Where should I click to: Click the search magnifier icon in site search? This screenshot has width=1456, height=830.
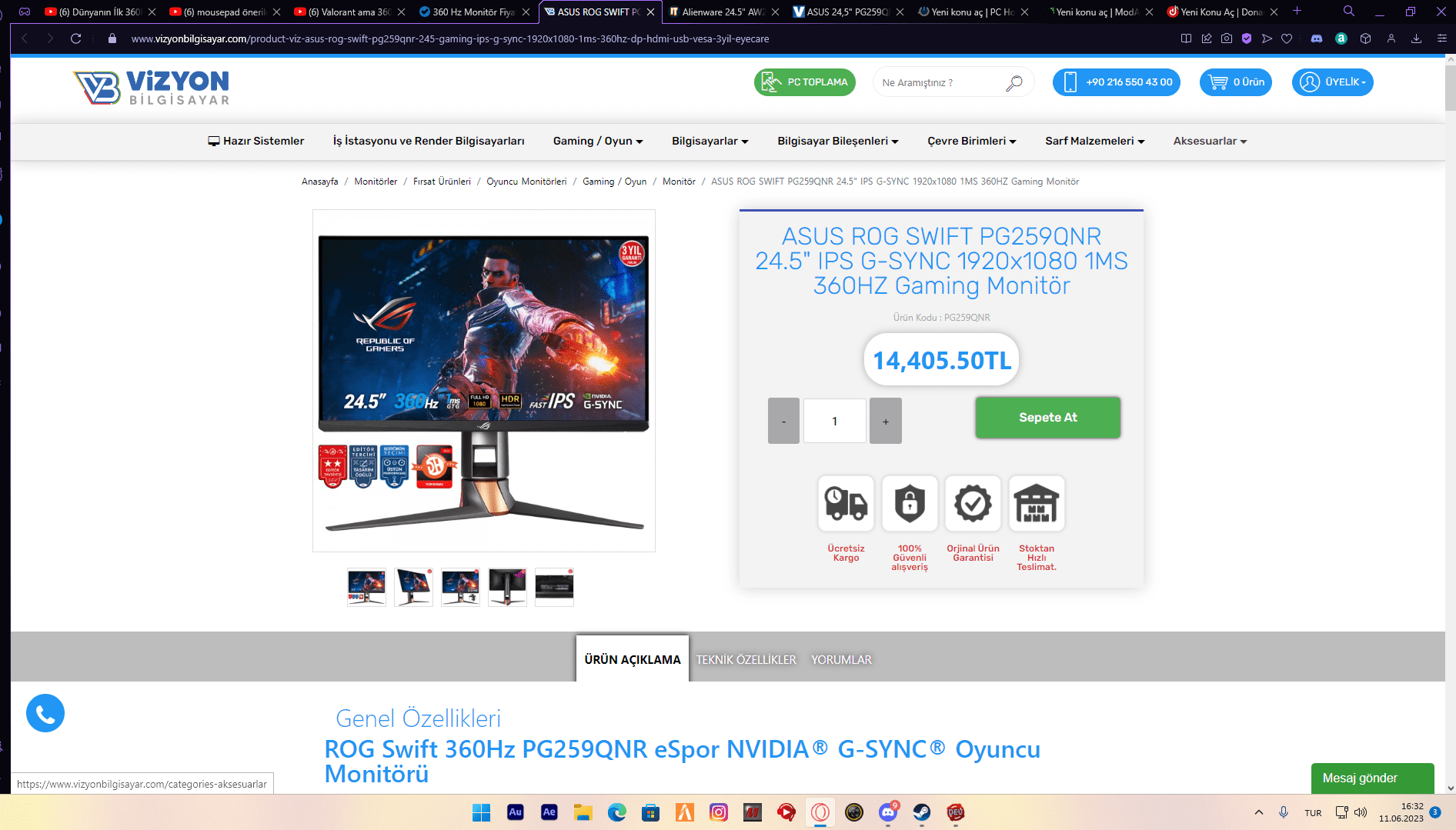pos(1014,83)
